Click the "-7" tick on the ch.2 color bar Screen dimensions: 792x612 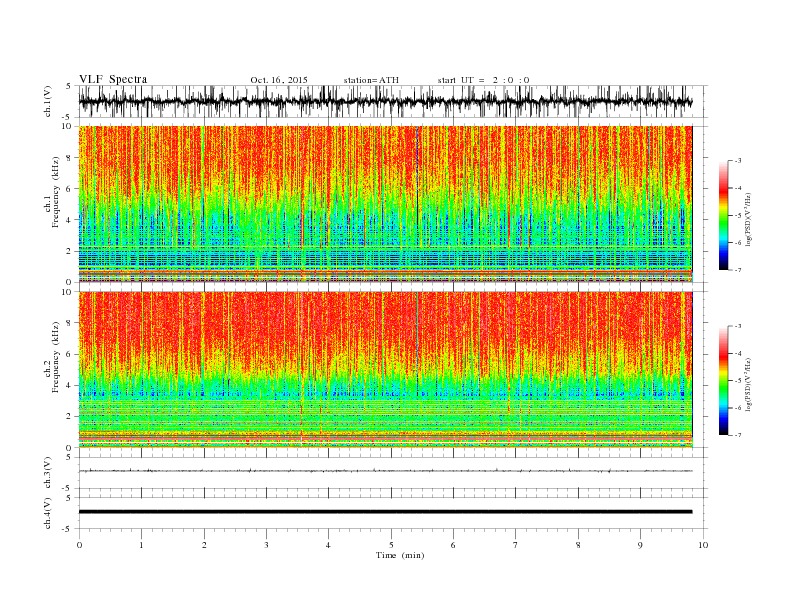pyautogui.click(x=737, y=435)
